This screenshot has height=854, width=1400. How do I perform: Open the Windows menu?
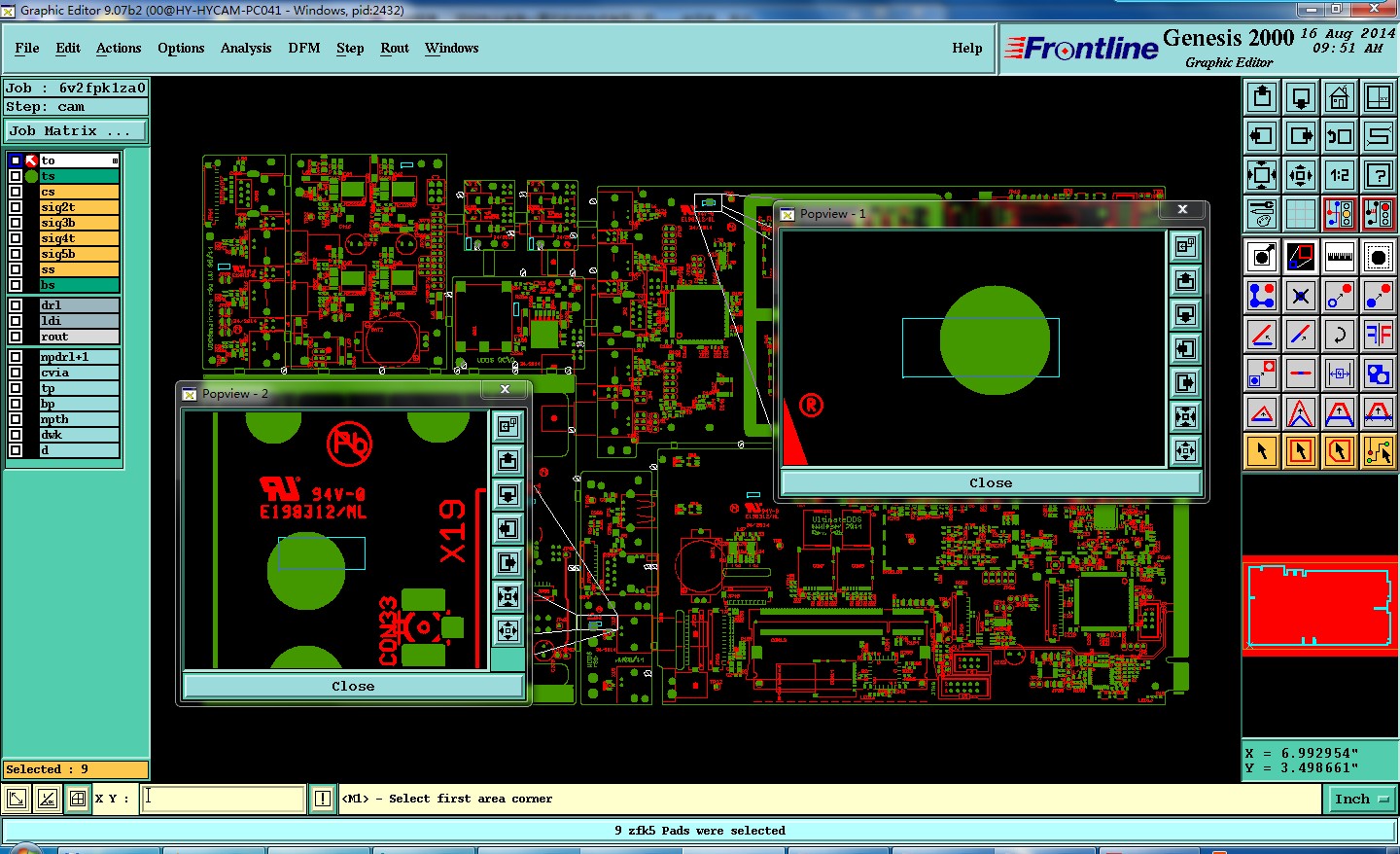tap(451, 48)
